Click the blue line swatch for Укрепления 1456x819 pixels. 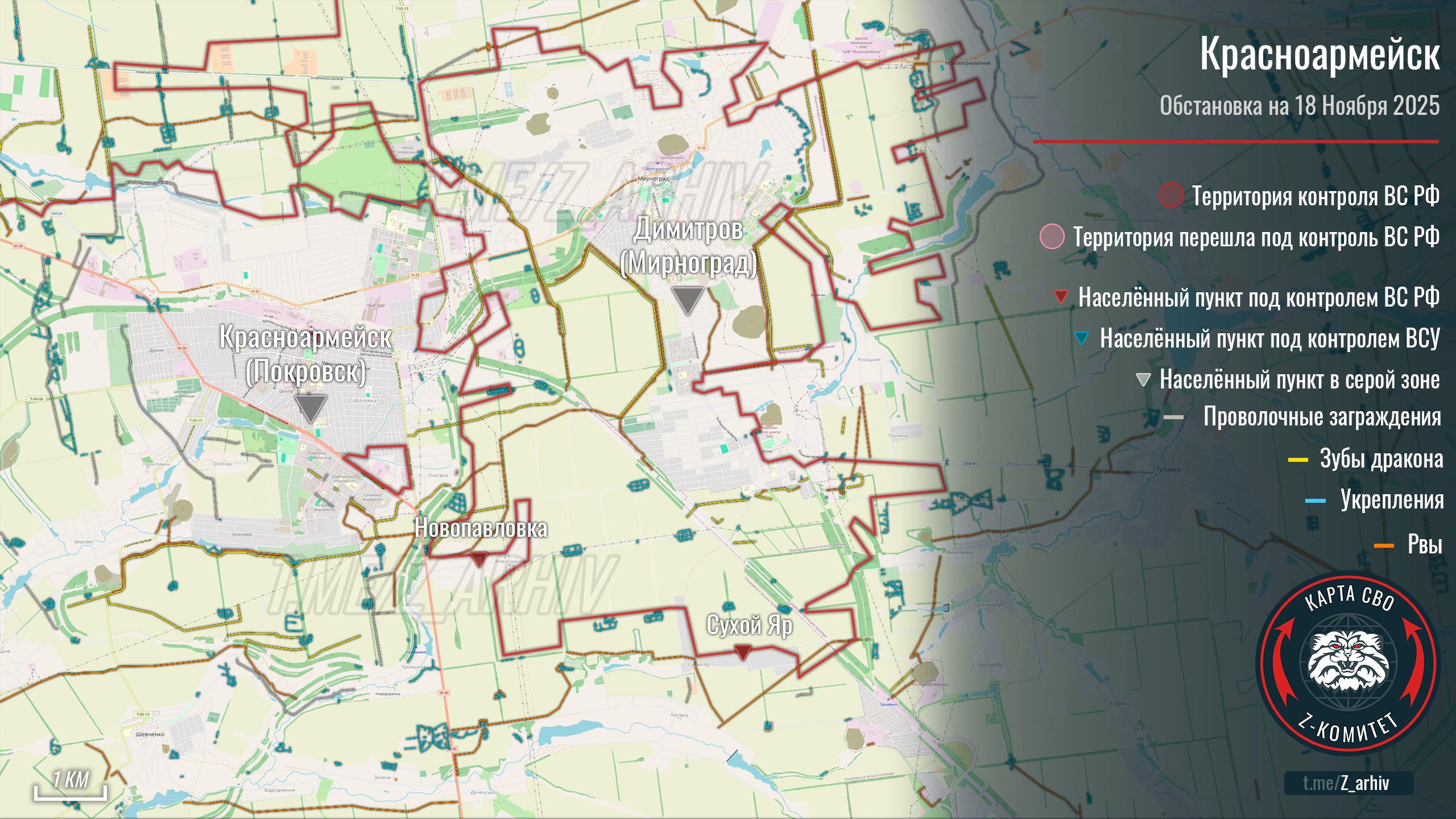pyautogui.click(x=1316, y=501)
